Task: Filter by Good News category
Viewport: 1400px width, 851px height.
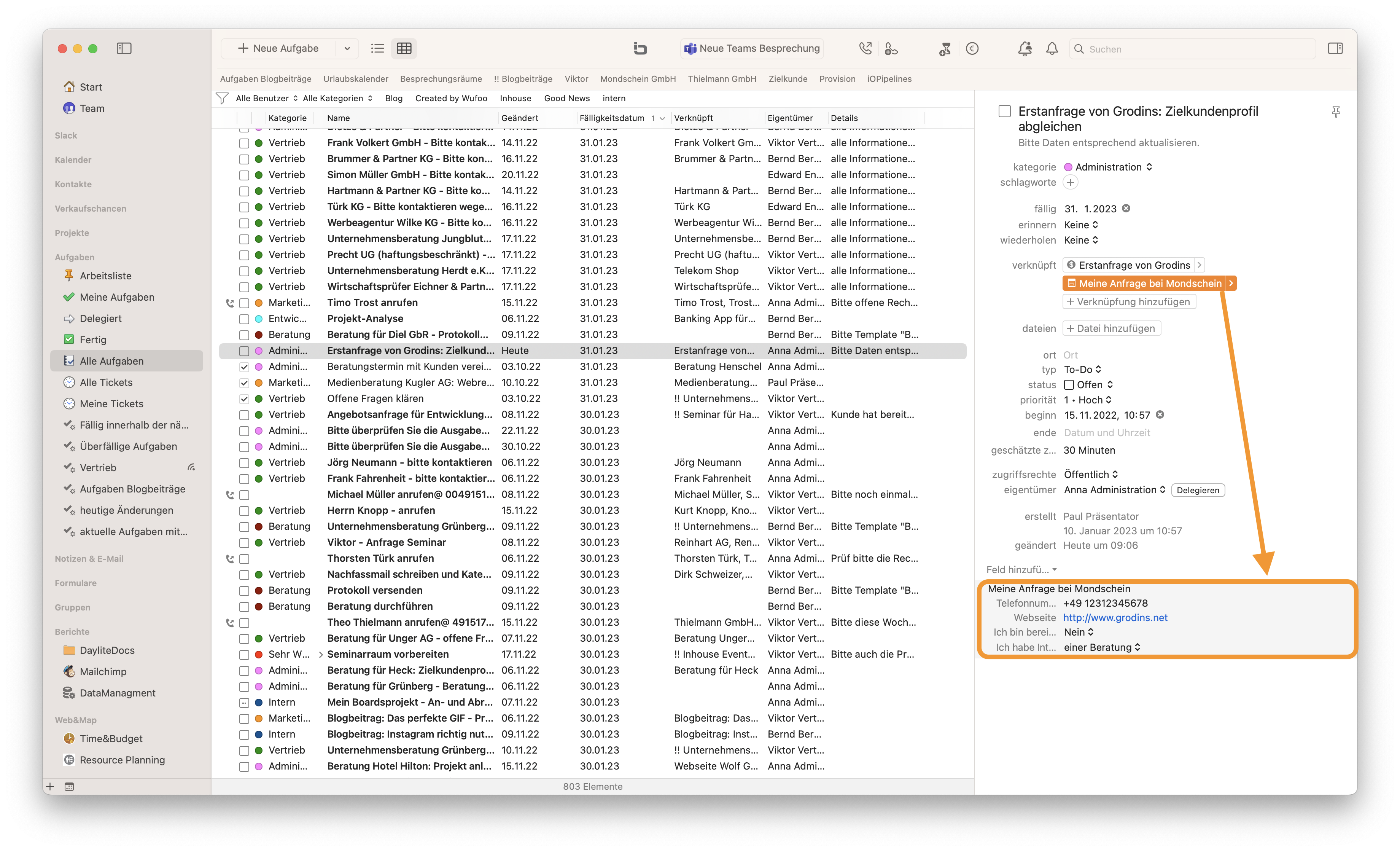Action: [566, 98]
